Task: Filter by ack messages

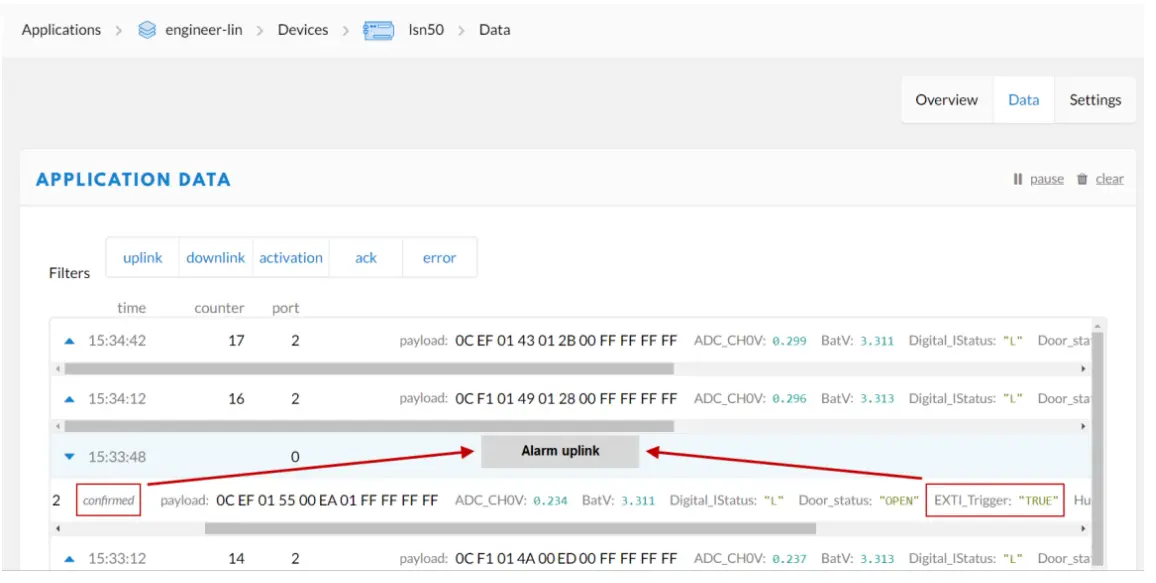Action: coord(366,258)
